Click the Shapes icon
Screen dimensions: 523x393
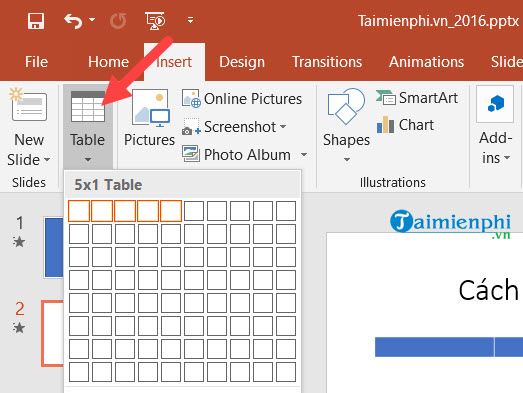346,107
